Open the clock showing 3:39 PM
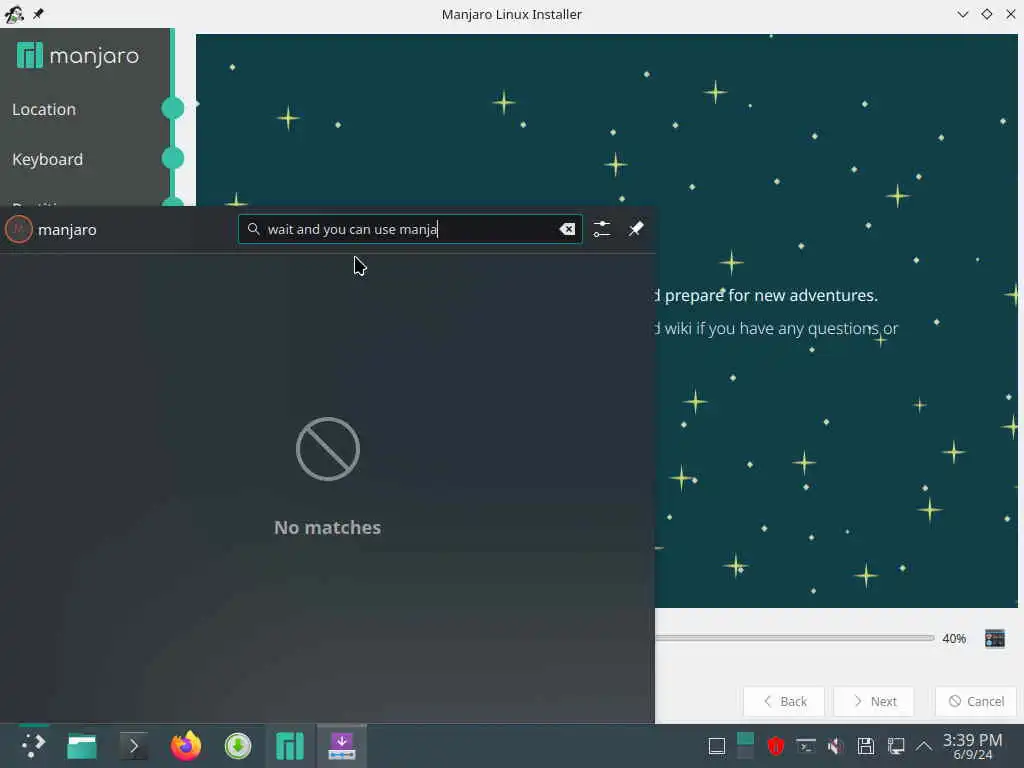Viewport: 1024px width, 768px height. [972, 746]
